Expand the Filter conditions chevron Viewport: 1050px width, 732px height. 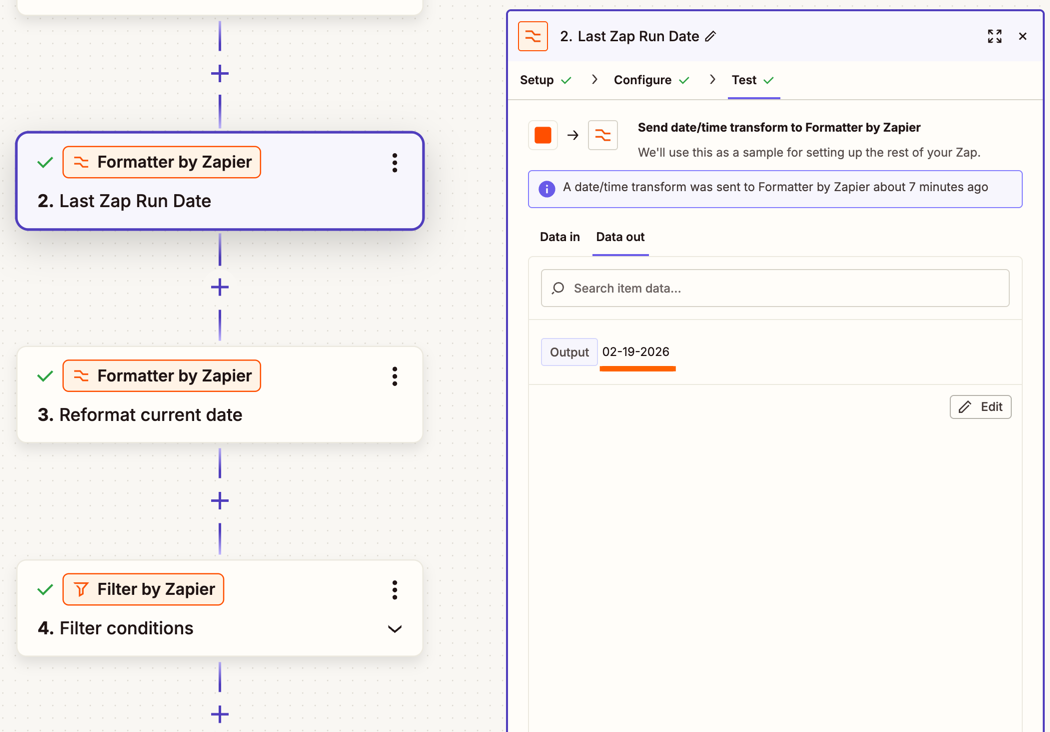click(395, 629)
